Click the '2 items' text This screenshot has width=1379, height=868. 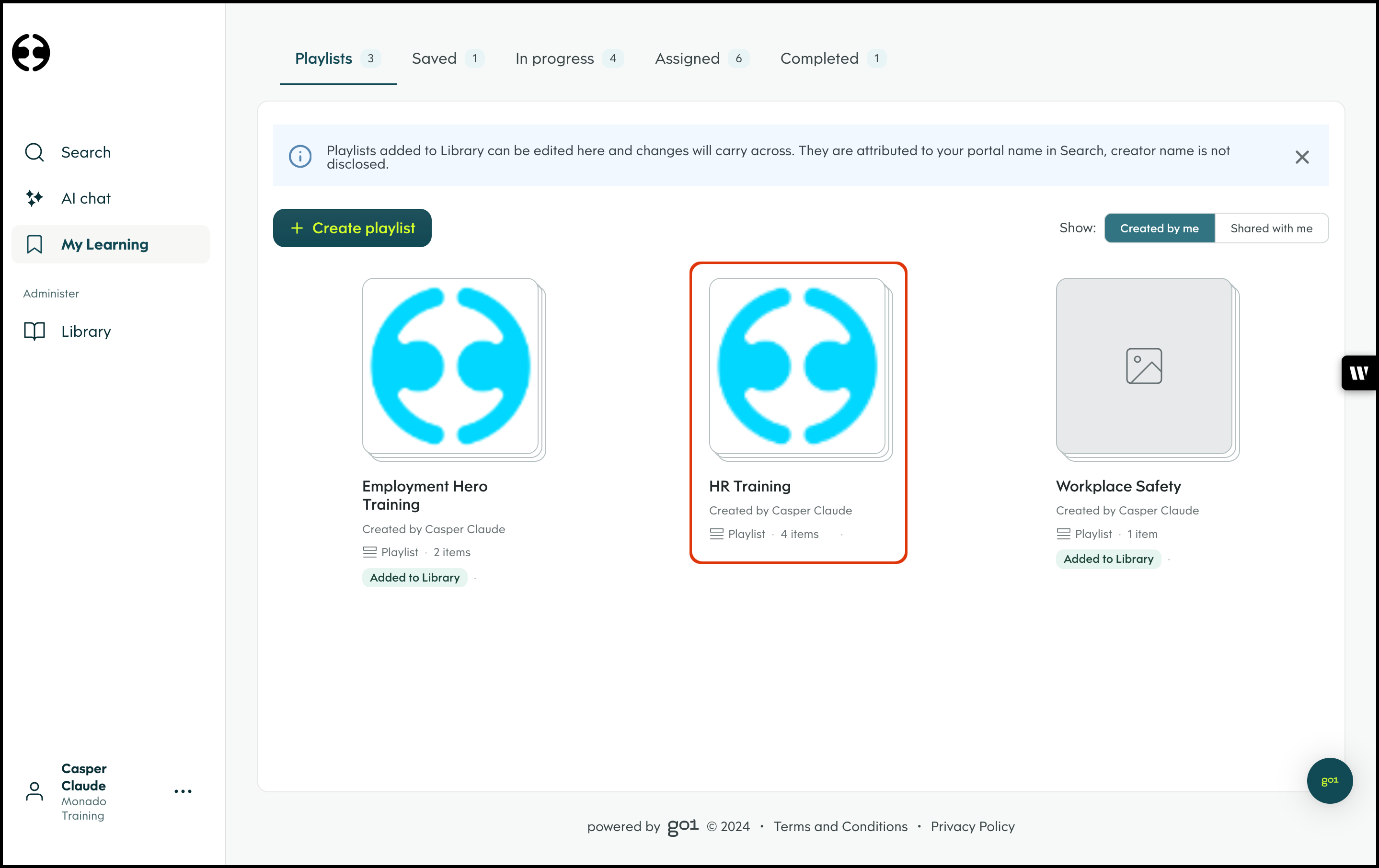[452, 552]
